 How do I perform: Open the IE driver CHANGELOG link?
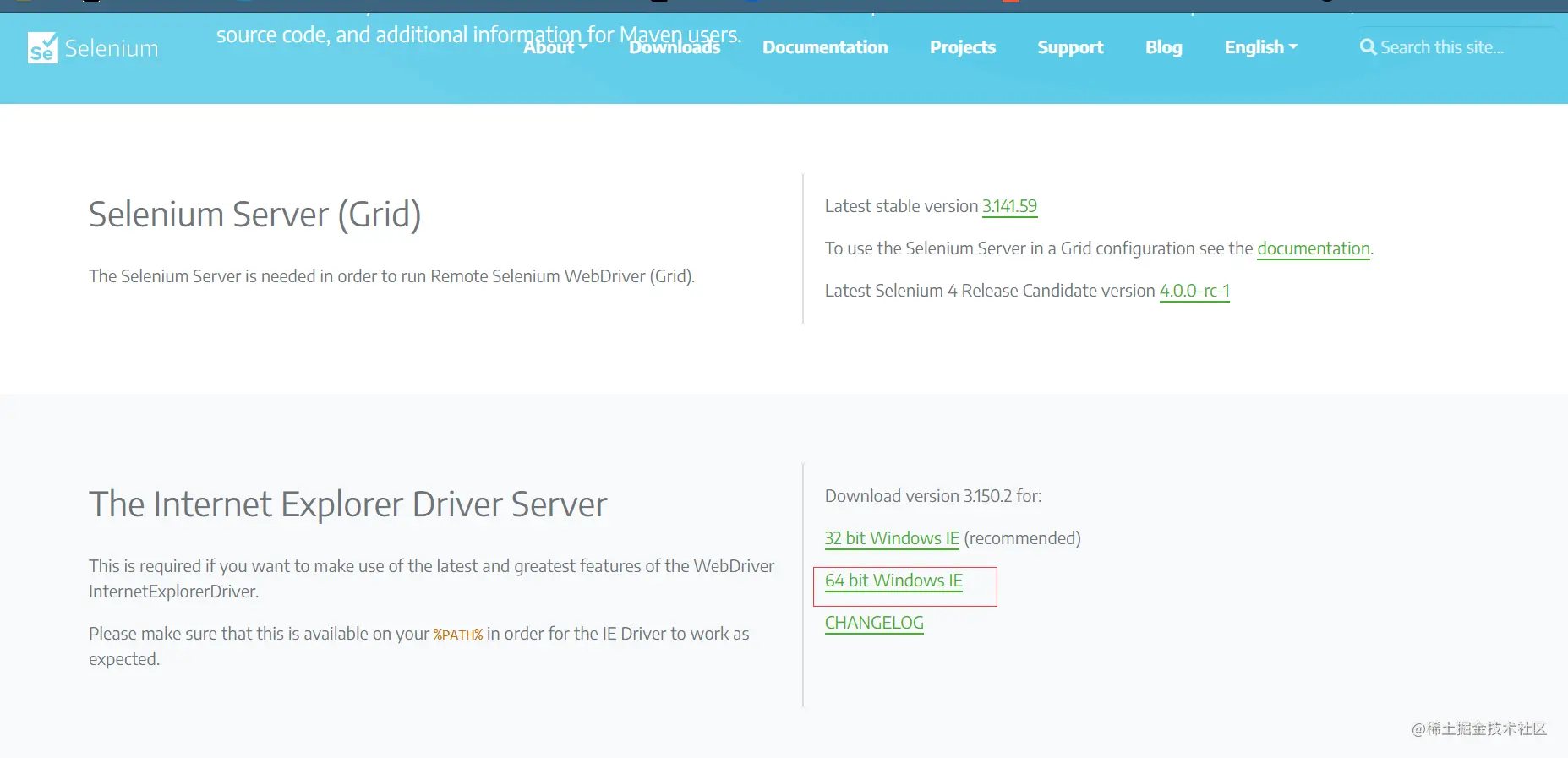coord(874,623)
